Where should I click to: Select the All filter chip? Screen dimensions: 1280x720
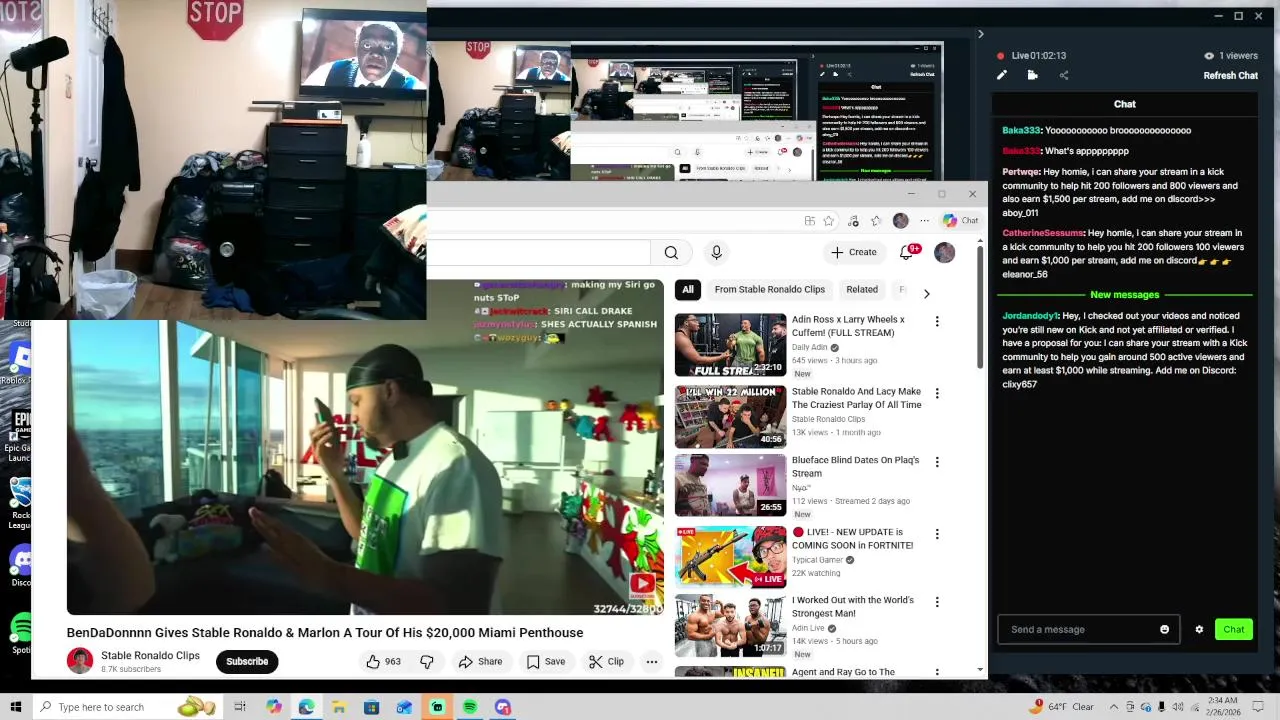click(687, 290)
